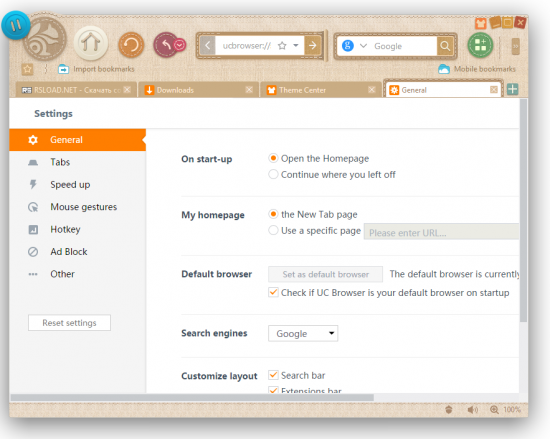Click the horizontal scrollbar at bottom
550x439 pixels.
[x=192, y=398]
